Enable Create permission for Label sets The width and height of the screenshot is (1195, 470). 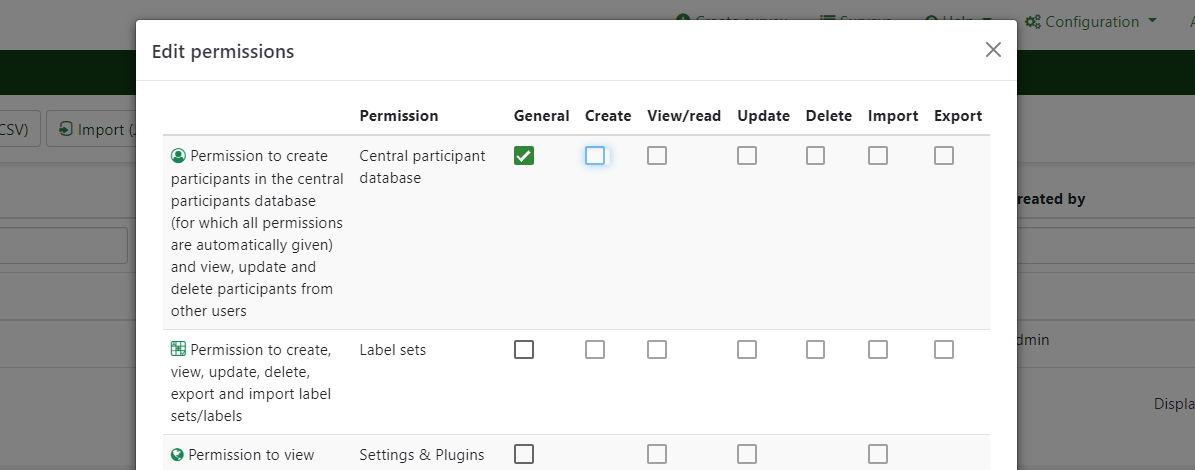pyautogui.click(x=595, y=350)
